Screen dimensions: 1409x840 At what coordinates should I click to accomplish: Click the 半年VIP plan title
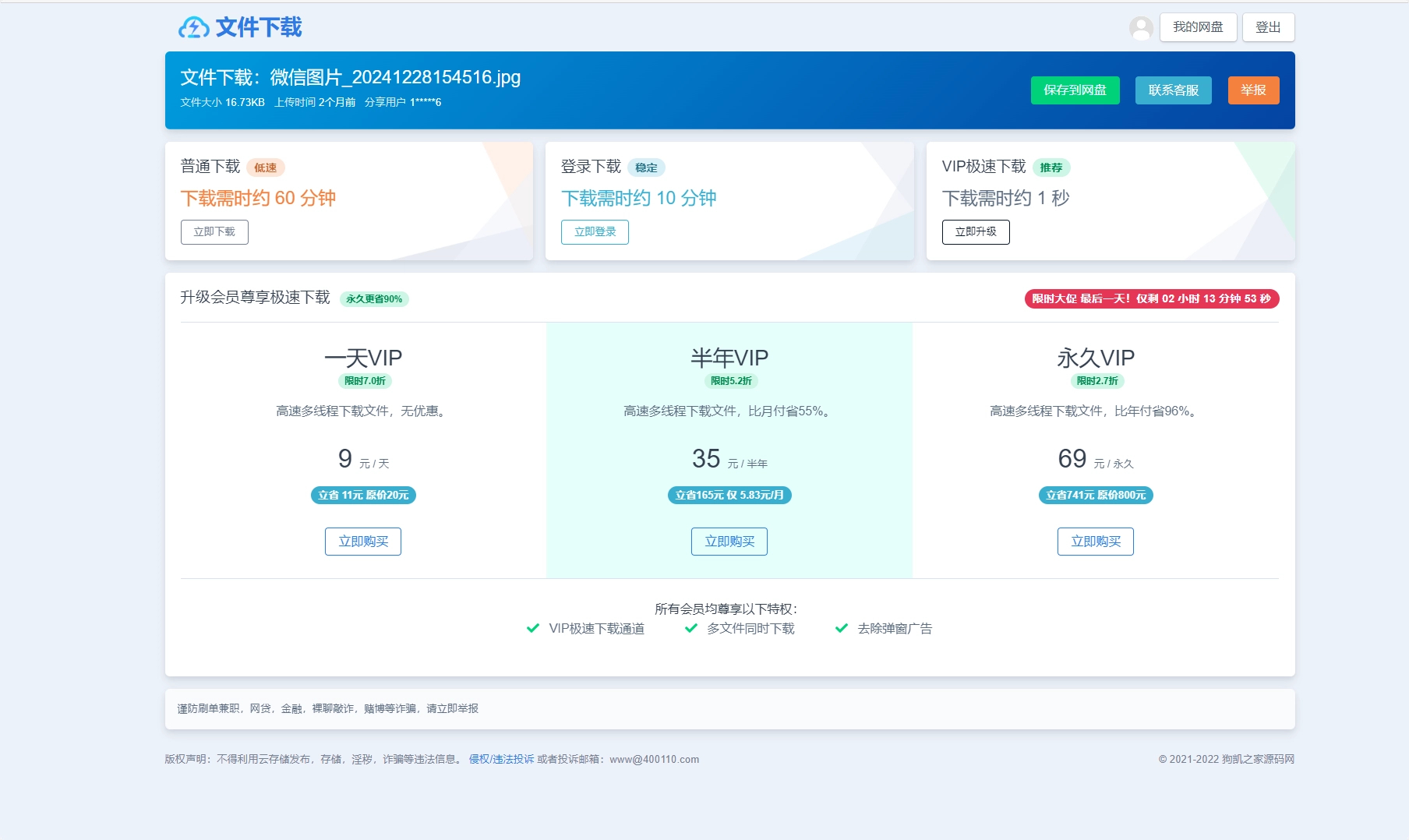click(729, 358)
